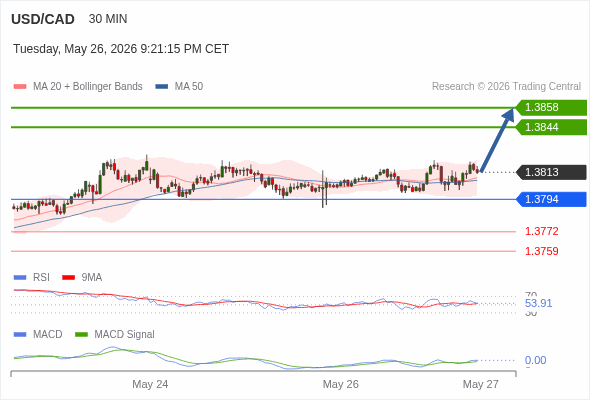Click the MA 20 + Bollinger Bands legend label
The height and width of the screenshot is (400, 590).
click(x=88, y=87)
